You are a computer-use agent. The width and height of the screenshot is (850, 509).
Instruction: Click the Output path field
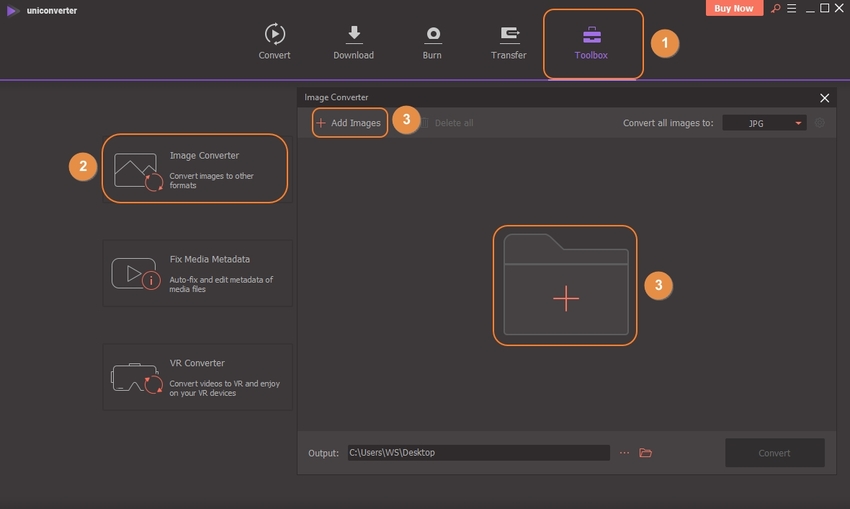pos(478,453)
